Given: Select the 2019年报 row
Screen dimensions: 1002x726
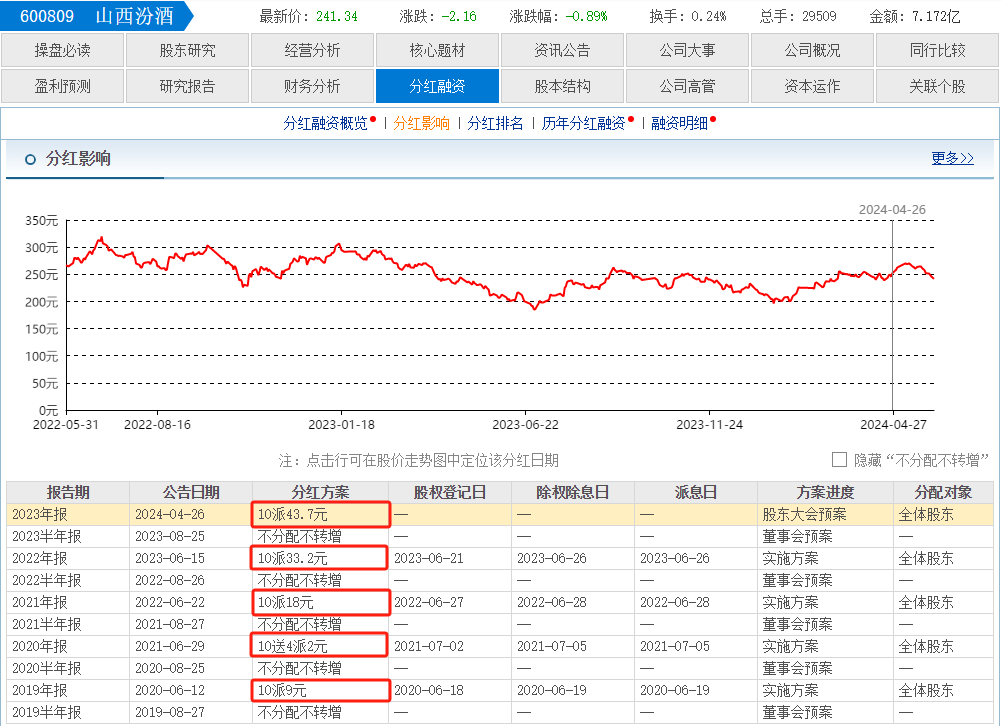Looking at the screenshot, I should (x=500, y=691).
